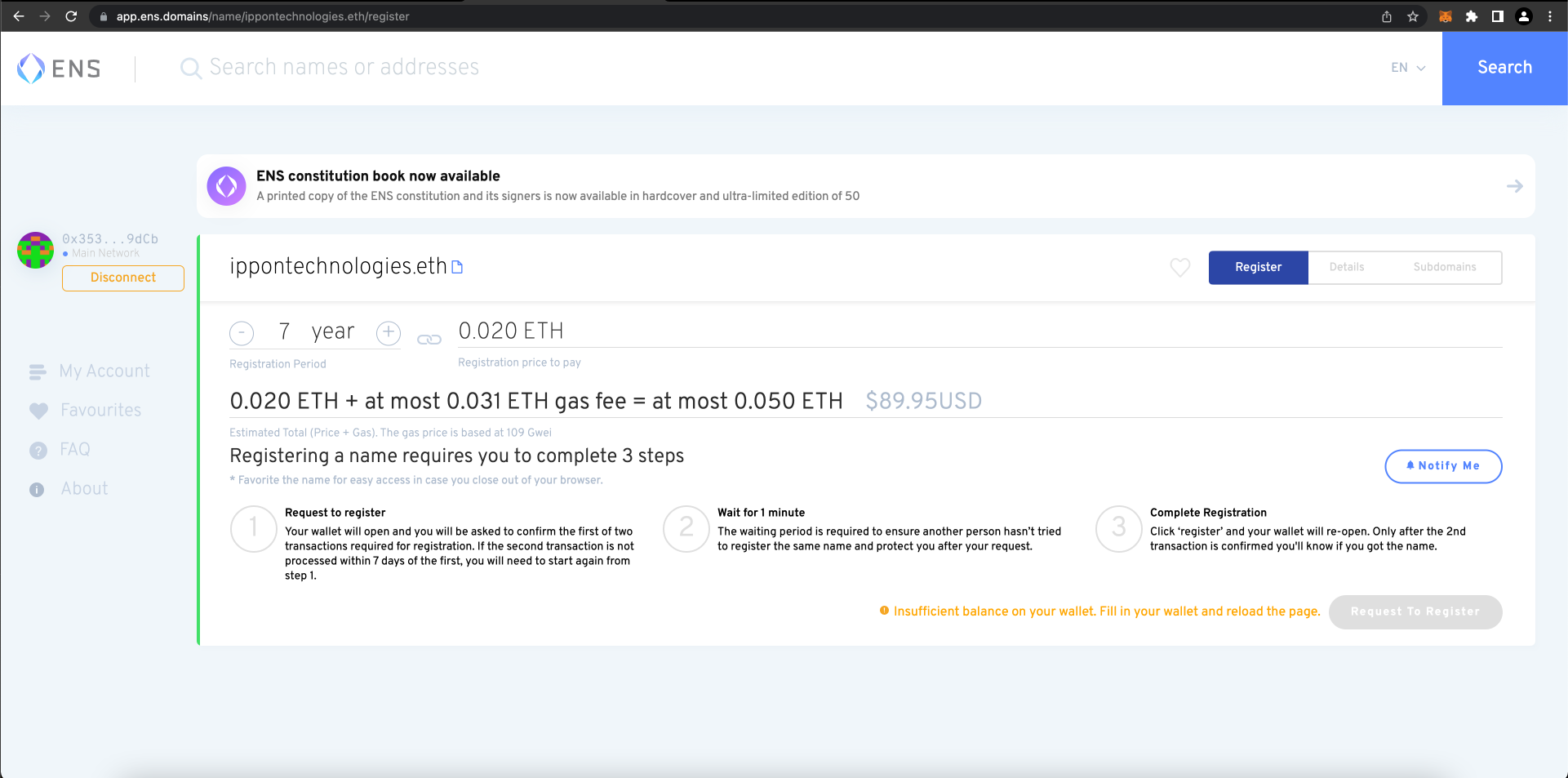Click the ENS logo
Screen dimensions: 1568x778
tap(59, 69)
